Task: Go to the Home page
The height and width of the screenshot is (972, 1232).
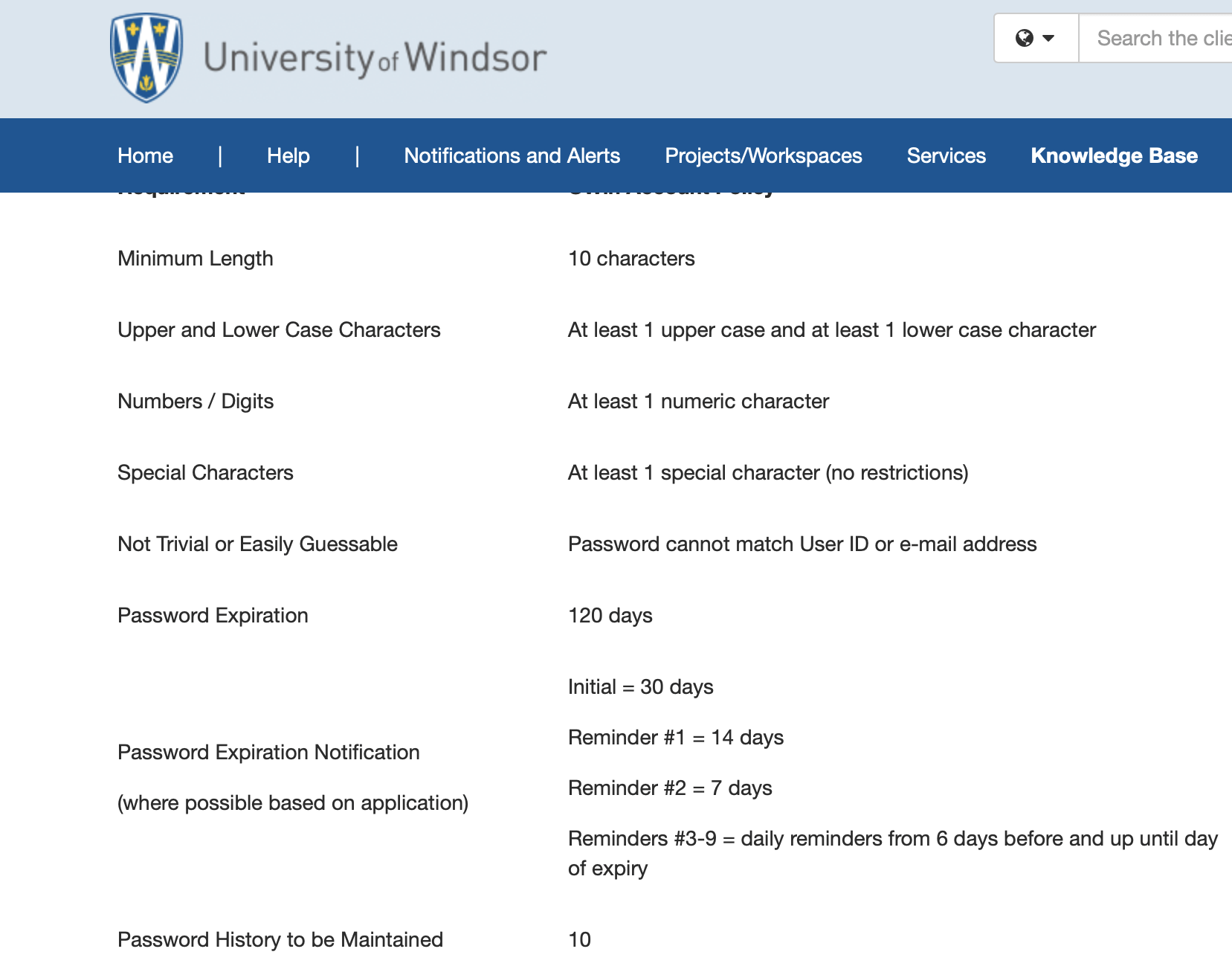Action: click(145, 155)
